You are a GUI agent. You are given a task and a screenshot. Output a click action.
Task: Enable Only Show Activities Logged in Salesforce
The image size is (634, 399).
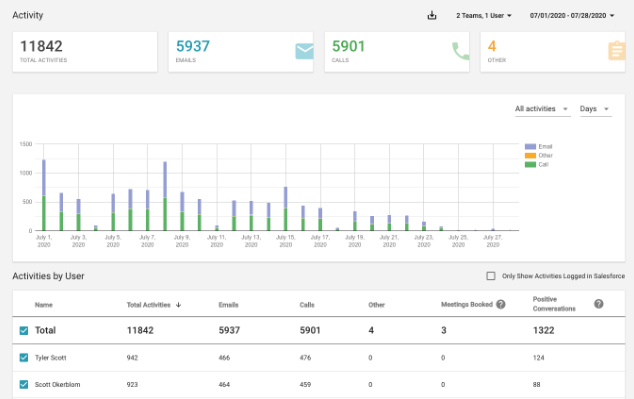[491, 276]
